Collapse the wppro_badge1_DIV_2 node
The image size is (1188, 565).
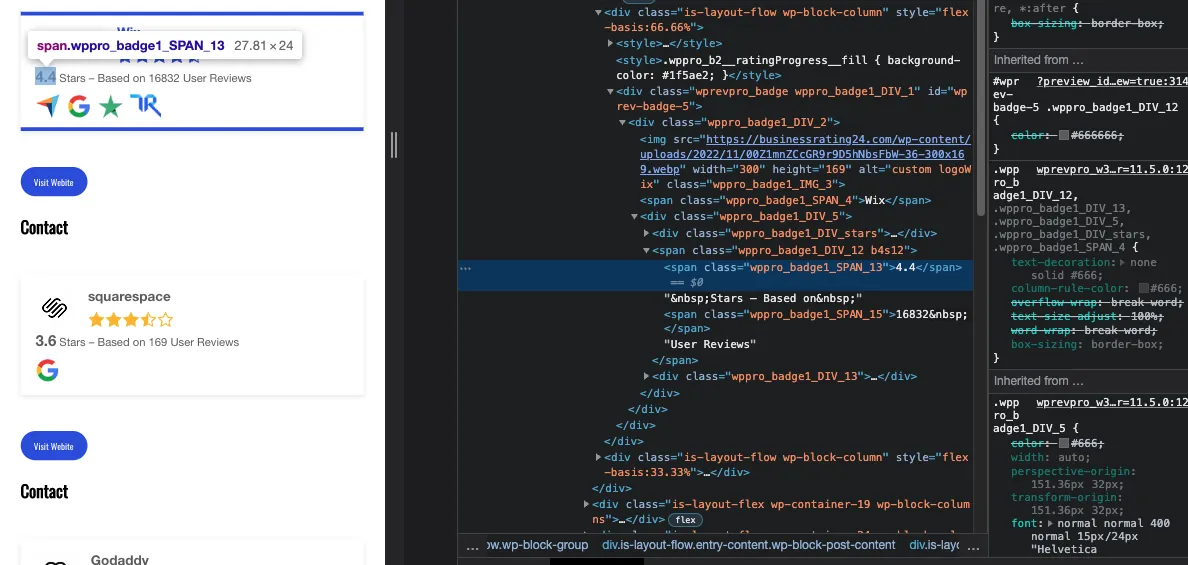coord(623,123)
